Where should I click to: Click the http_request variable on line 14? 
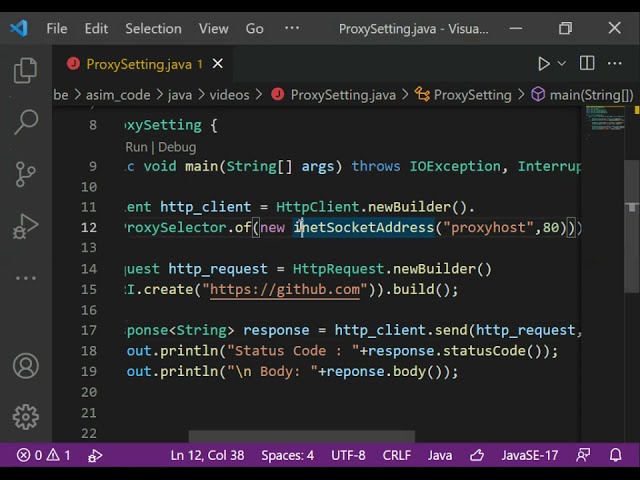coord(218,269)
